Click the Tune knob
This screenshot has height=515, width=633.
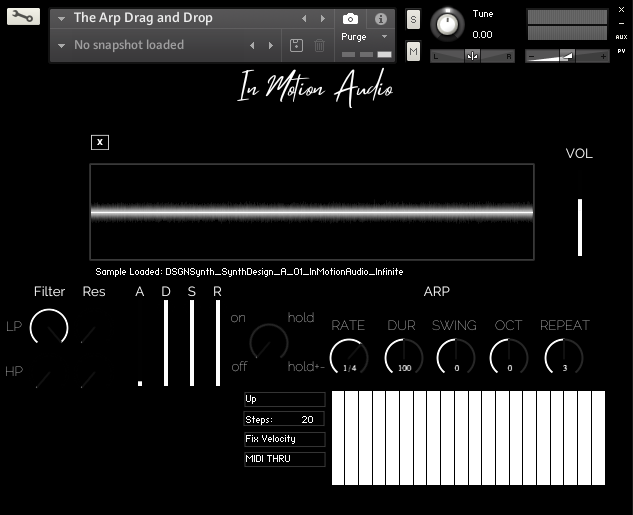click(447, 24)
